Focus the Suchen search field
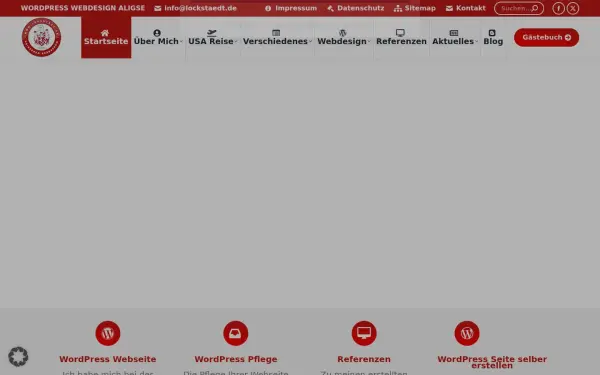The image size is (600, 375). [519, 8]
